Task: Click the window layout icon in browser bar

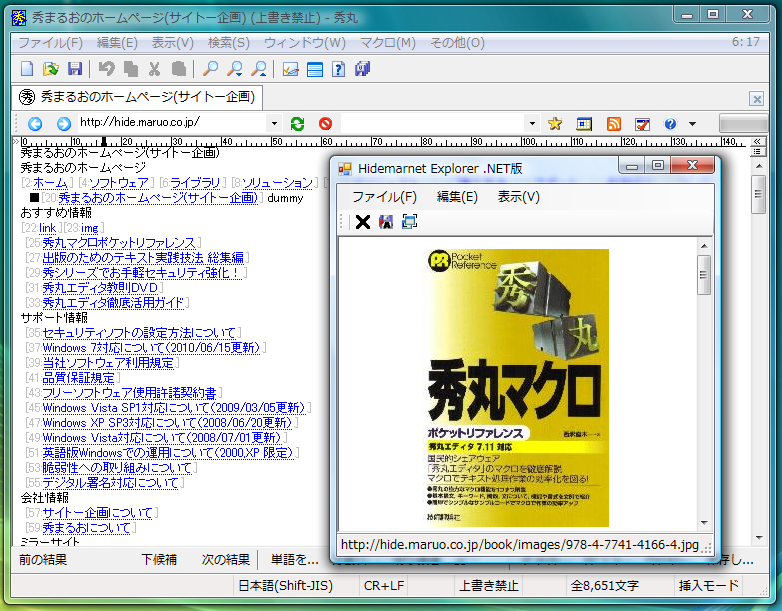Action: 584,123
